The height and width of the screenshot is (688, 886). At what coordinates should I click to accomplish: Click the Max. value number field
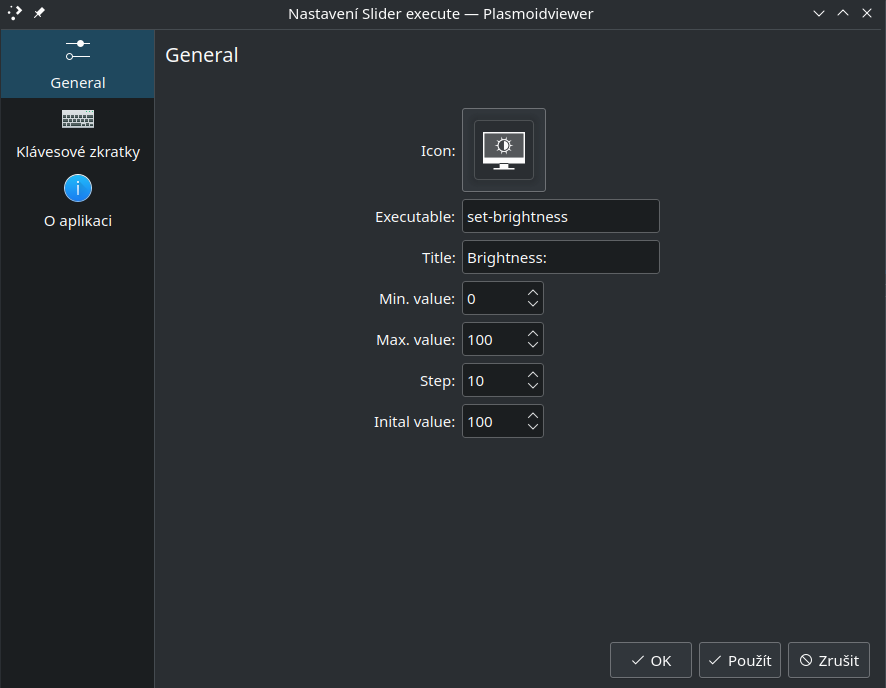pos(493,339)
